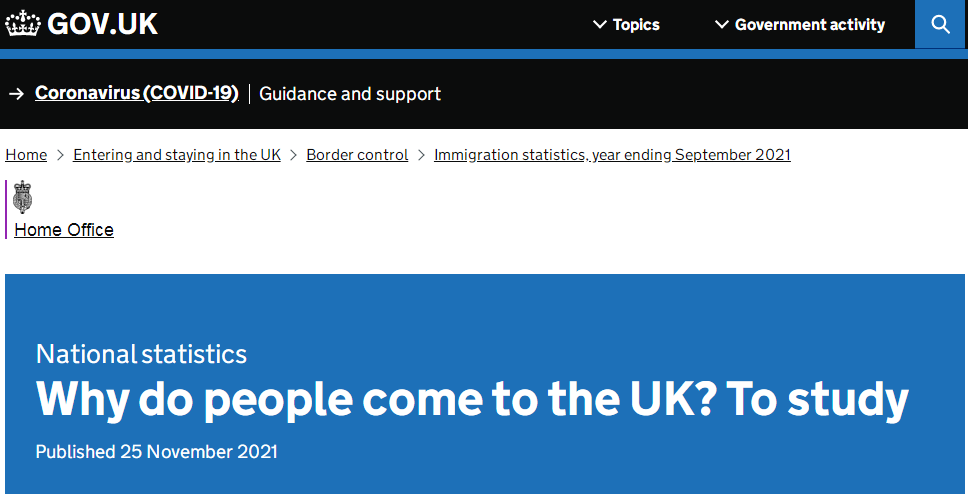Expand the Topics menu
The height and width of the screenshot is (498, 968).
(626, 25)
